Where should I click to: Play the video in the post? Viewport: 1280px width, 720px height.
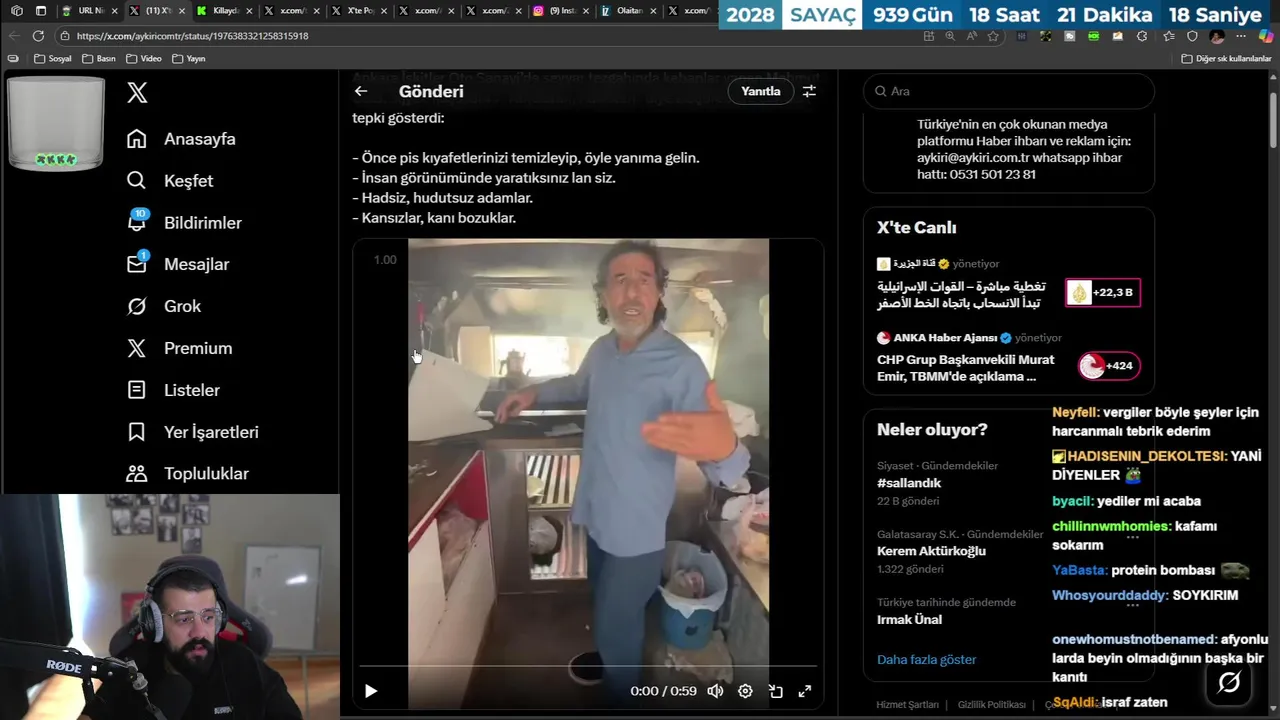coord(371,691)
